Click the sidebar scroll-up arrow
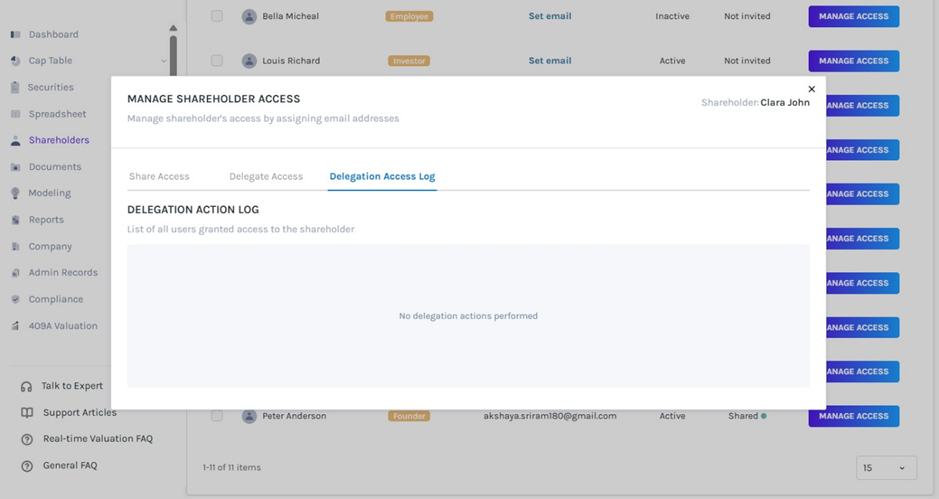This screenshot has width=939, height=499. 173,28
